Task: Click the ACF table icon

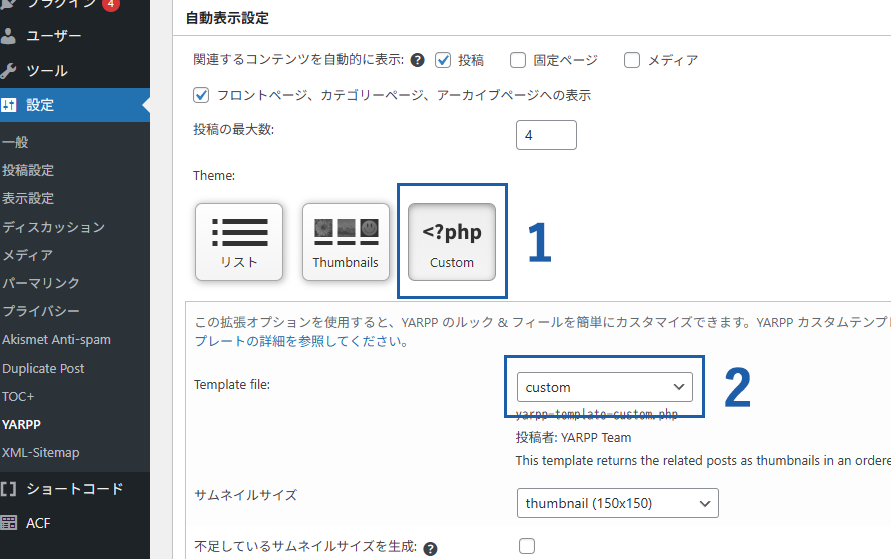Action: tap(9, 523)
